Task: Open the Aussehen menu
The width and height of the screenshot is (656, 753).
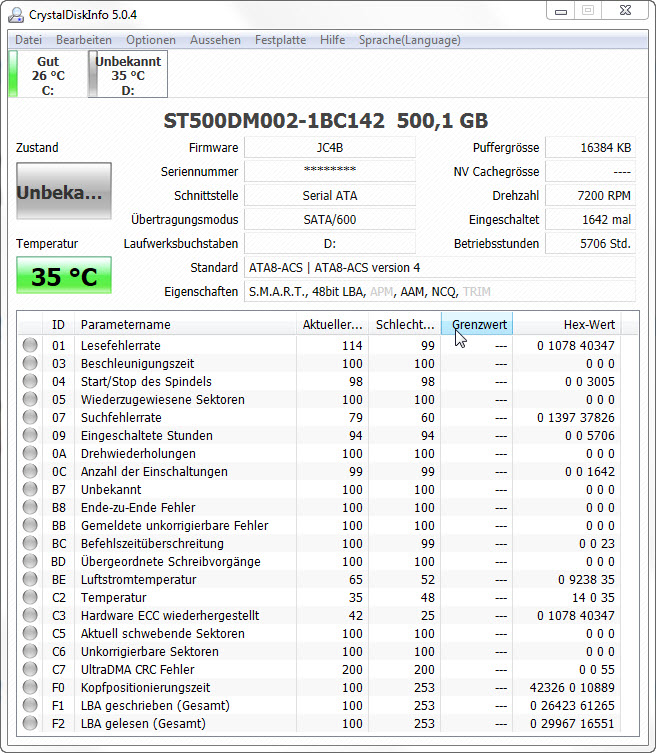Action: point(215,40)
